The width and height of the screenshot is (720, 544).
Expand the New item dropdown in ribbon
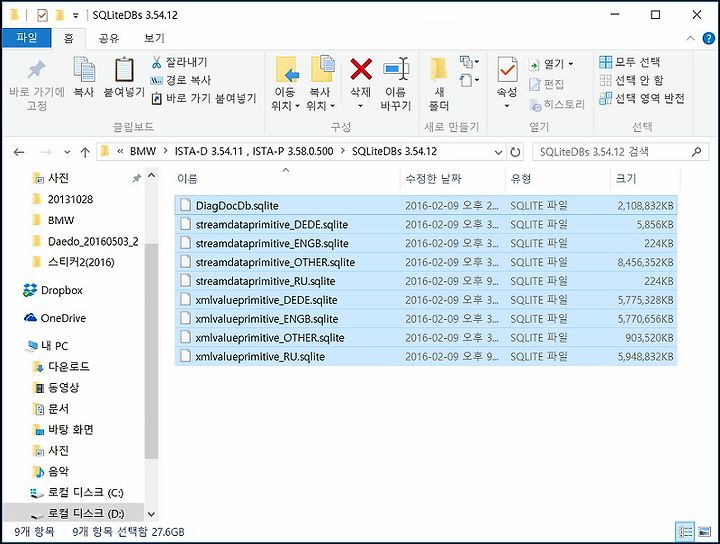click(469, 61)
